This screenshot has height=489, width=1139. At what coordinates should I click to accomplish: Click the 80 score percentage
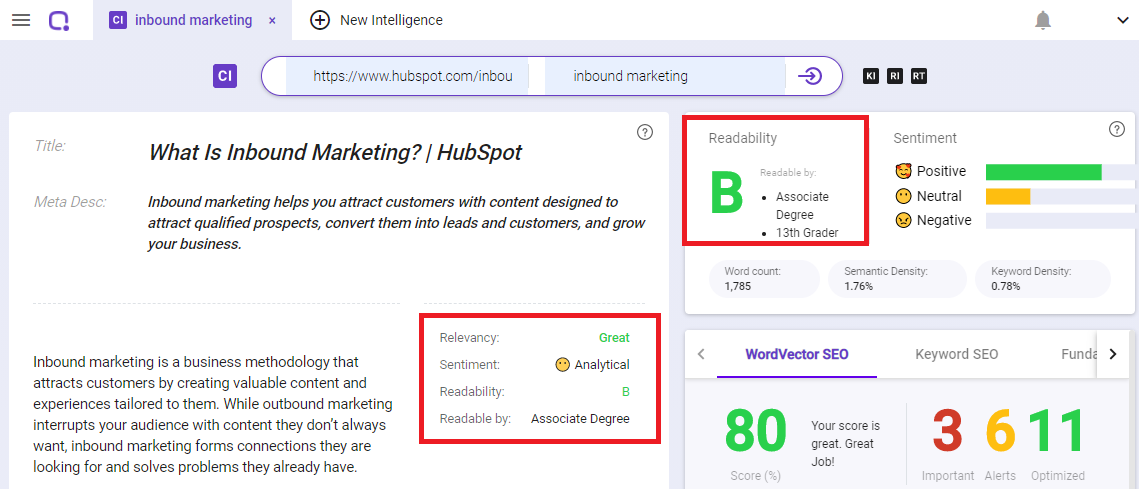[x=755, y=432]
